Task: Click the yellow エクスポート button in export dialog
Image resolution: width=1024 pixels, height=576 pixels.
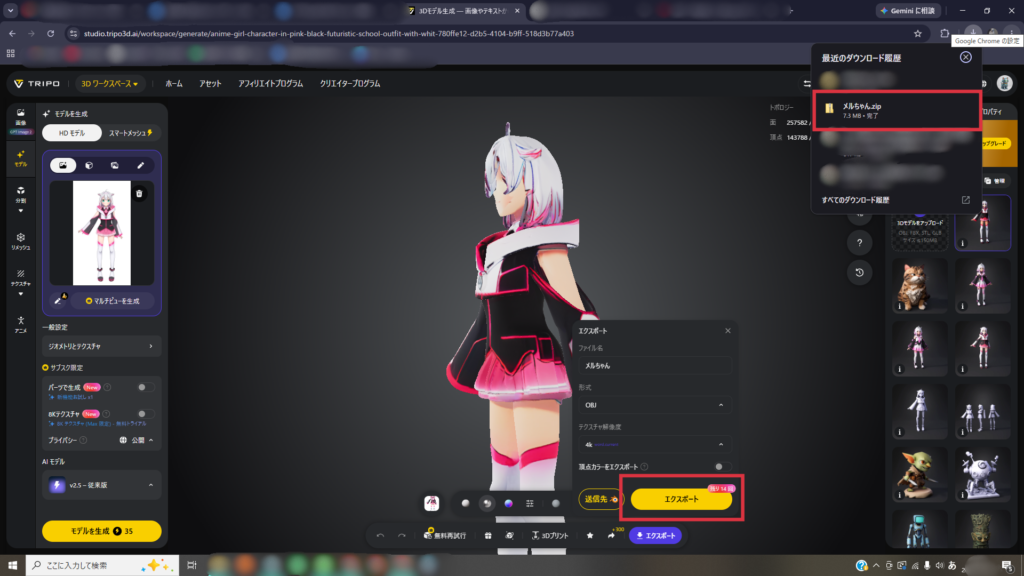Action: tap(681, 499)
